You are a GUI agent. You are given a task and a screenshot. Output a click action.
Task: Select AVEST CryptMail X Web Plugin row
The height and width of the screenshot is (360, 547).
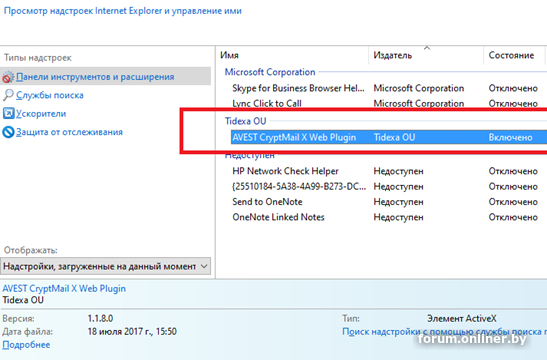click(389, 137)
